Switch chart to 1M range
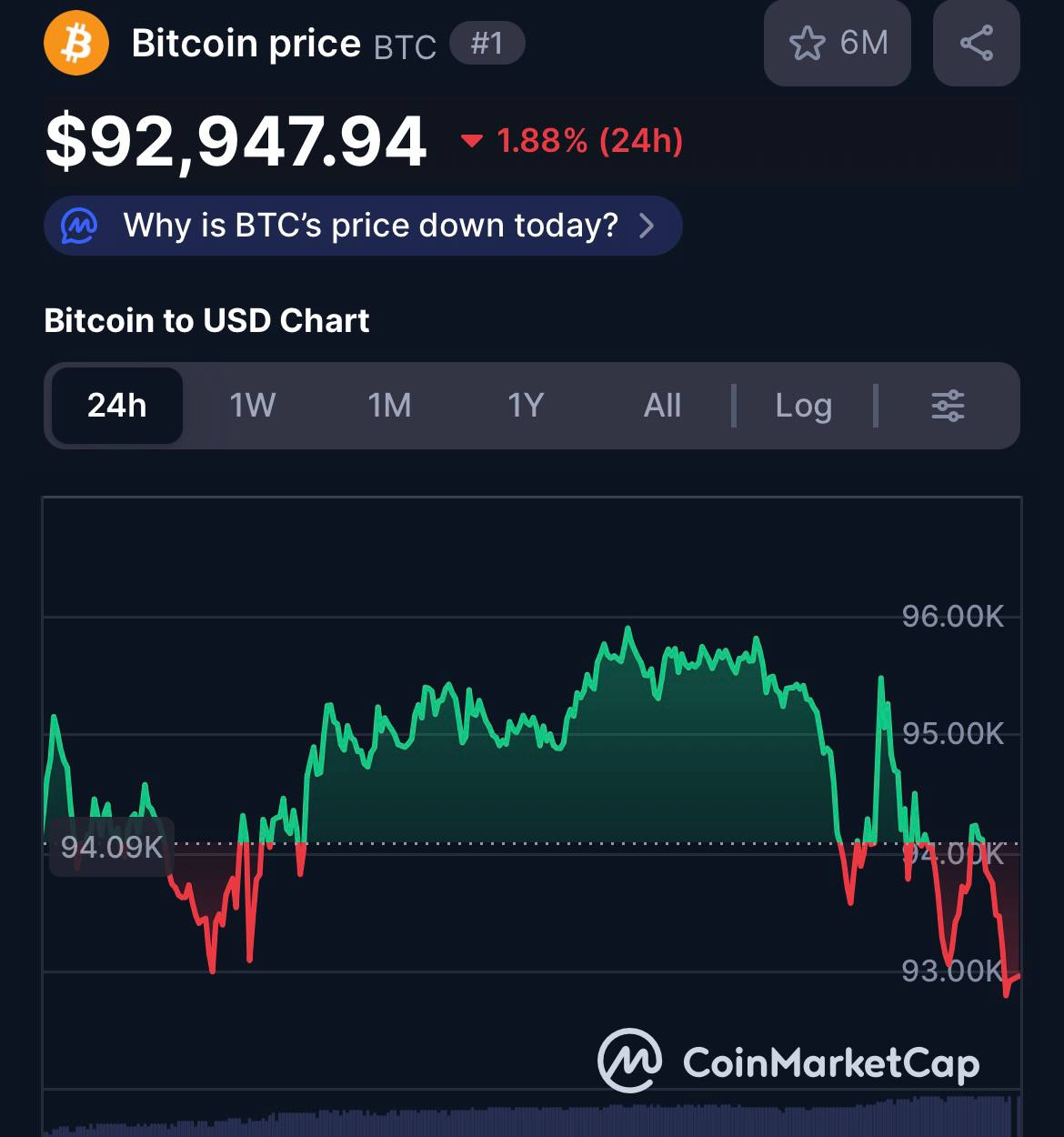 (x=389, y=406)
